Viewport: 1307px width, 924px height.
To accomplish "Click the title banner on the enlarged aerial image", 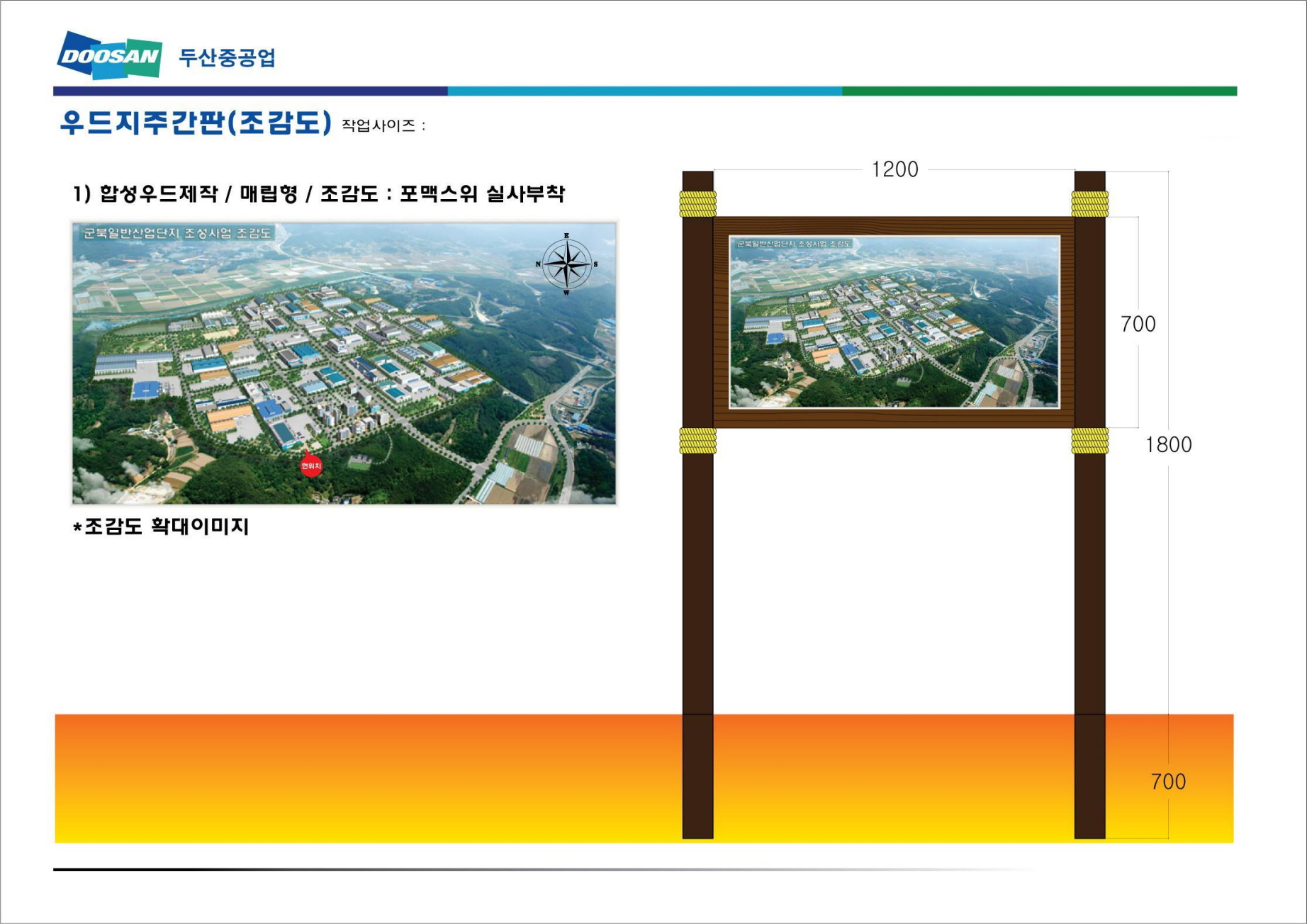I will pos(176,233).
